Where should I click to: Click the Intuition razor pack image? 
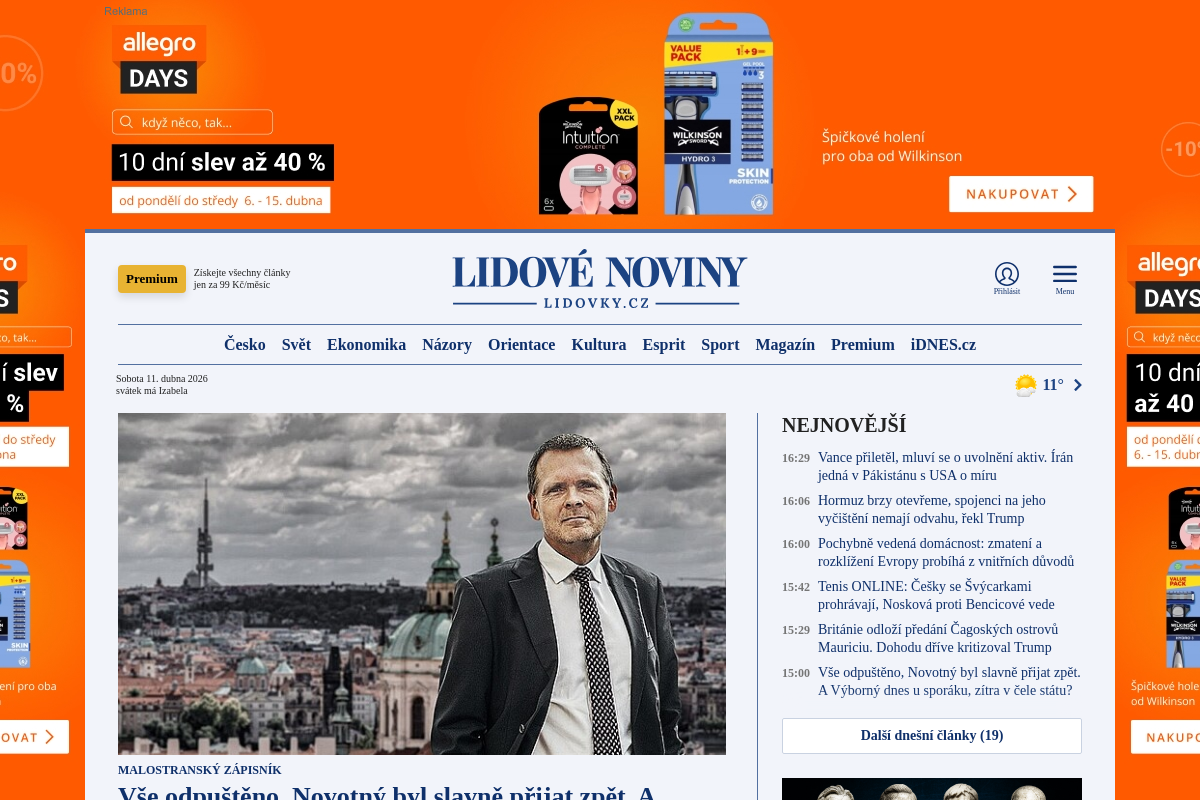(588, 155)
